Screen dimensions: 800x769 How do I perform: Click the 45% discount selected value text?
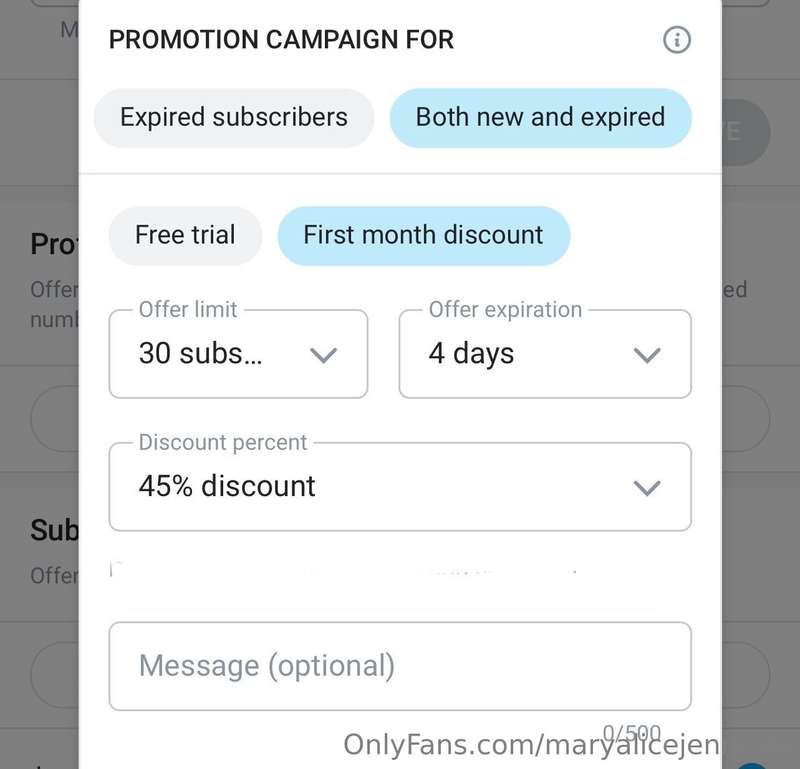[x=227, y=486]
